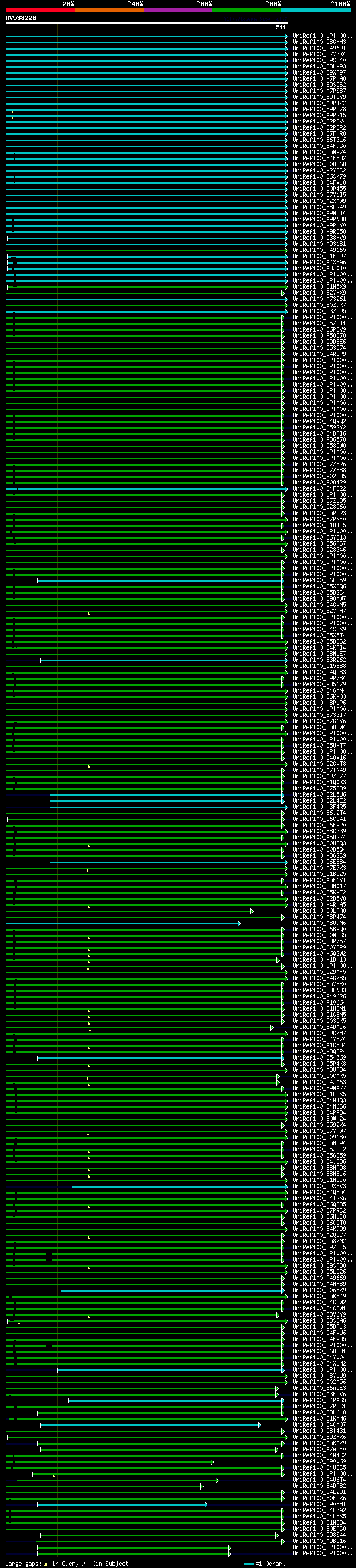Click the query end position number 541
Viewport: 356px width, 1568px height.
click(x=280, y=27)
